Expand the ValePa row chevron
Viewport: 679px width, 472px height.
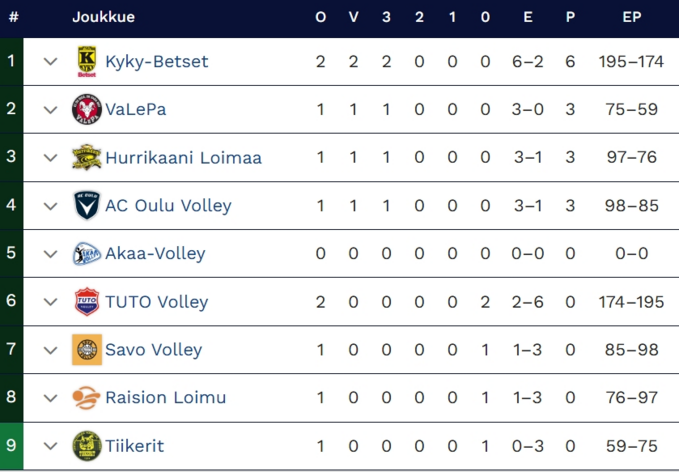coord(51,110)
